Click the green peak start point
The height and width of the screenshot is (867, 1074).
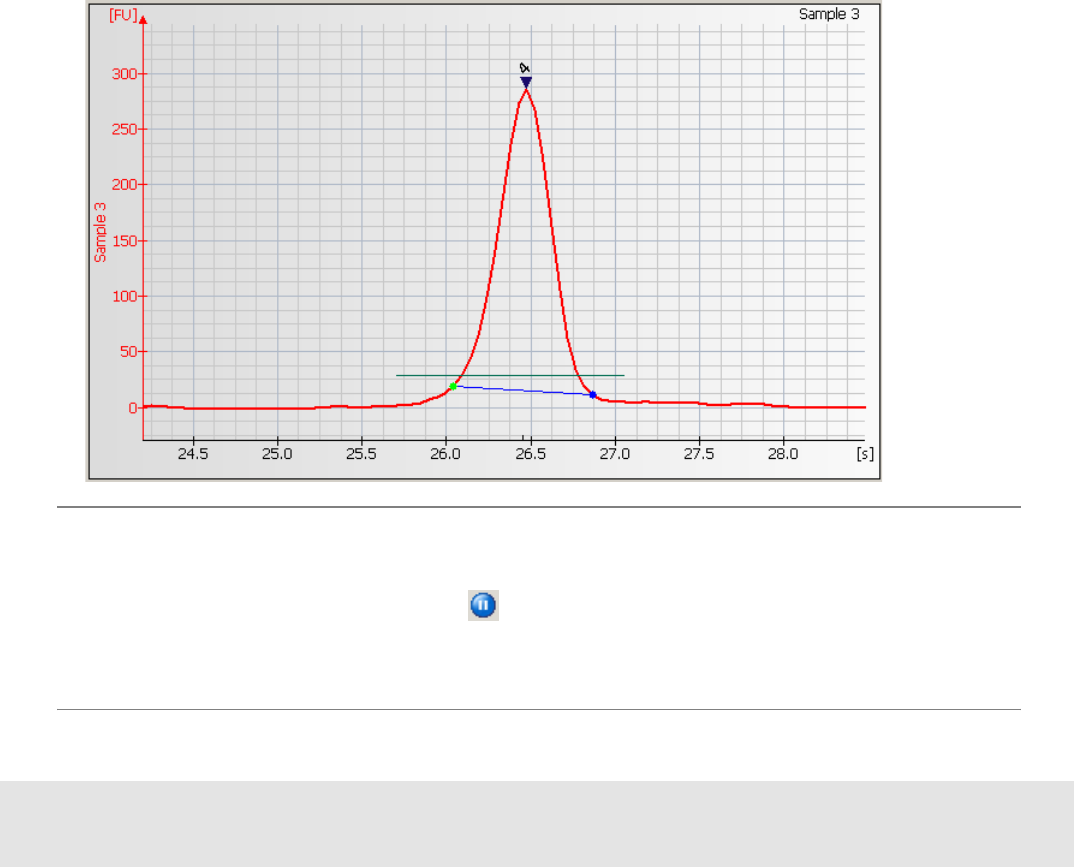pyautogui.click(x=453, y=386)
